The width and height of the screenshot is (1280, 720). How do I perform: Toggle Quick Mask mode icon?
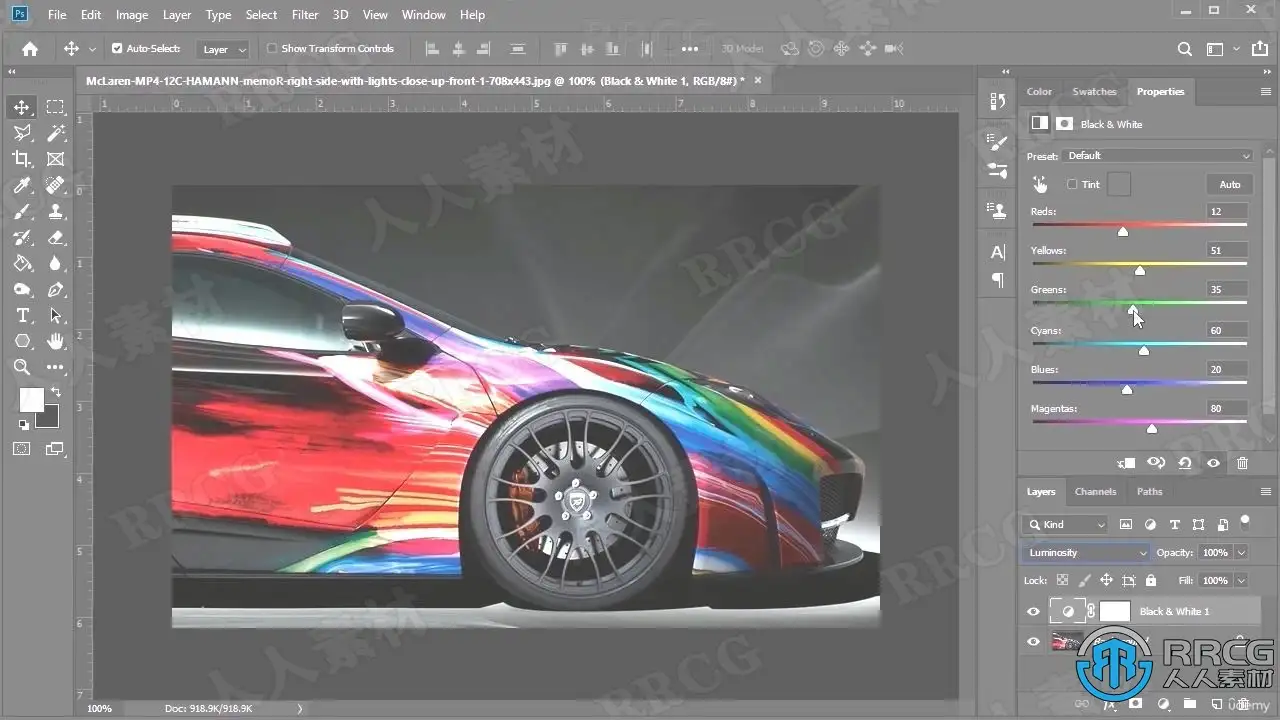(x=22, y=449)
